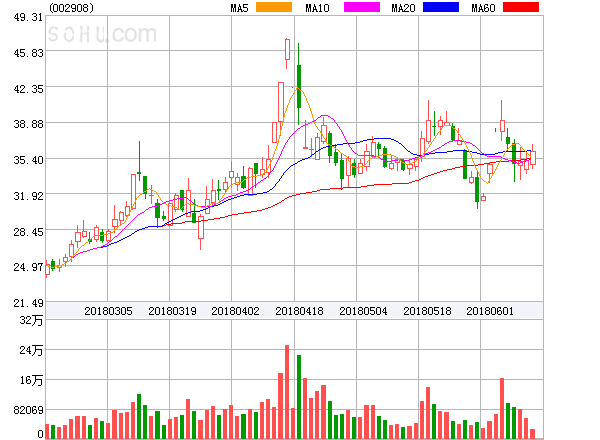Click the MA10 legend label
The image size is (600, 440).
(317, 8)
